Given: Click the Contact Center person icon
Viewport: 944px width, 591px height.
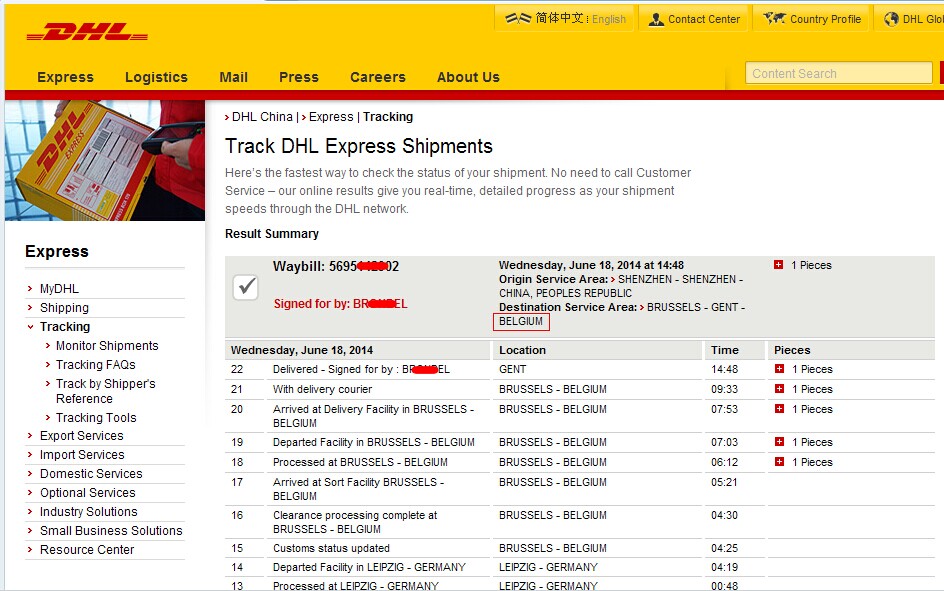Looking at the screenshot, I should click(656, 19).
